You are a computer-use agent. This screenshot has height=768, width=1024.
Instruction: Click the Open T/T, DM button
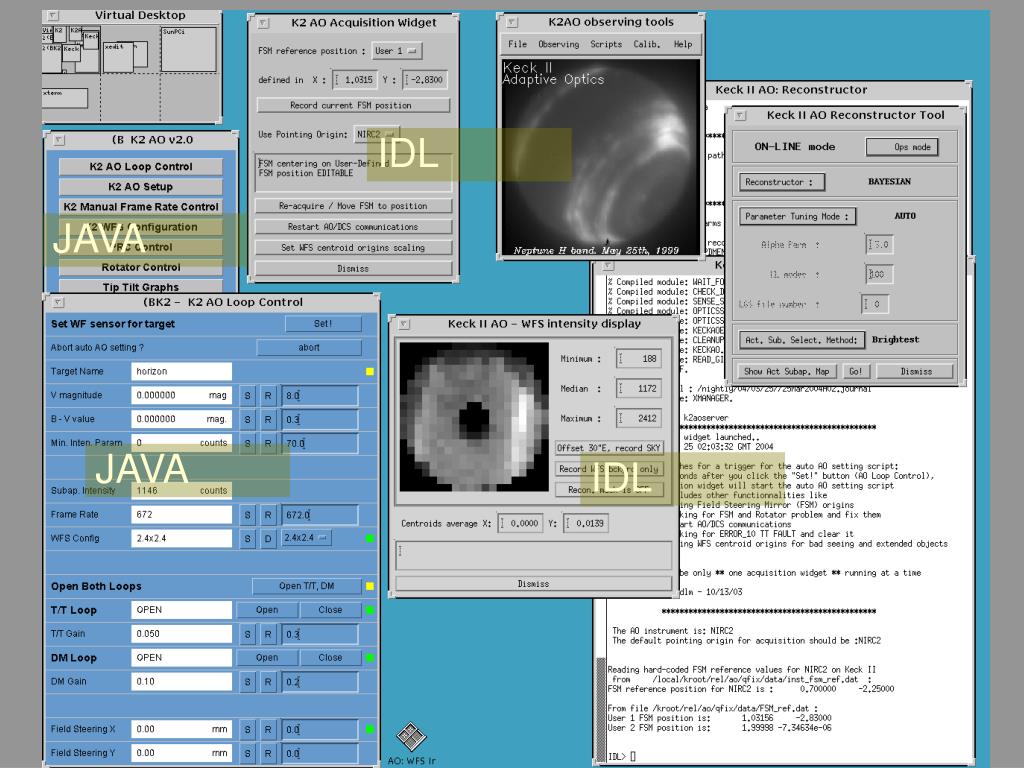307,586
